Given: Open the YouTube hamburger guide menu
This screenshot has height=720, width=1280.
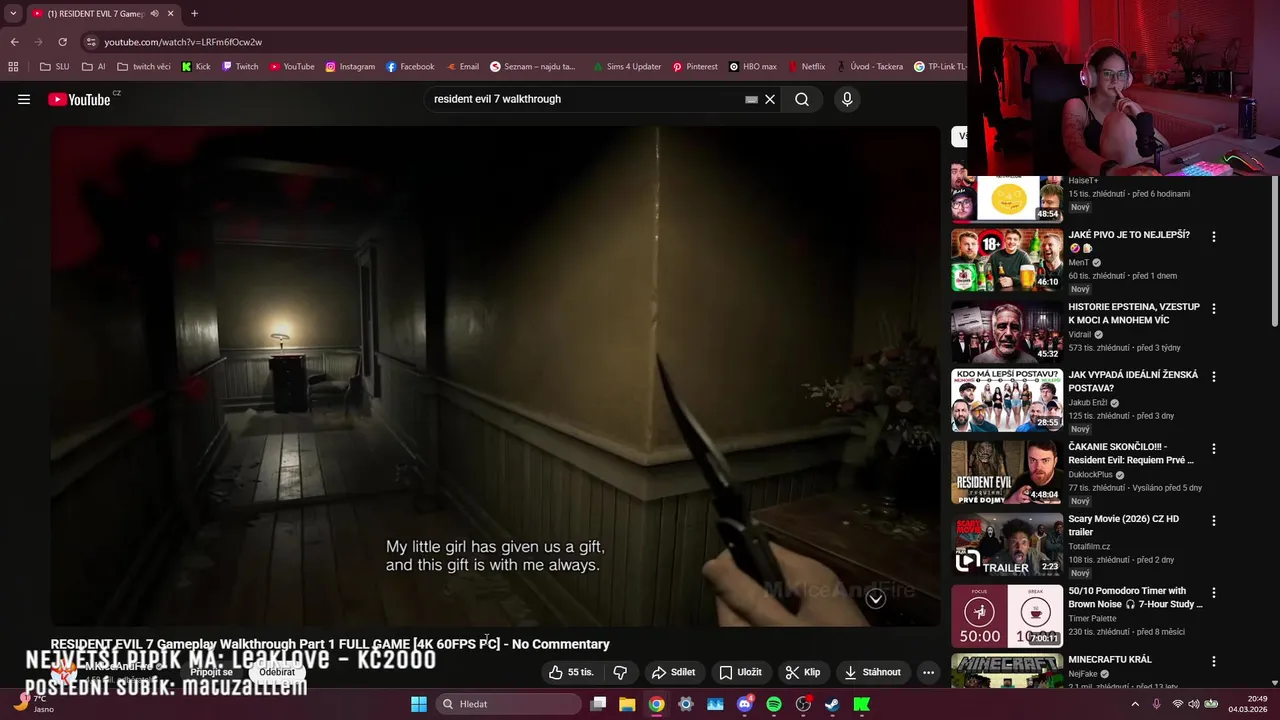Looking at the screenshot, I should coord(24,99).
